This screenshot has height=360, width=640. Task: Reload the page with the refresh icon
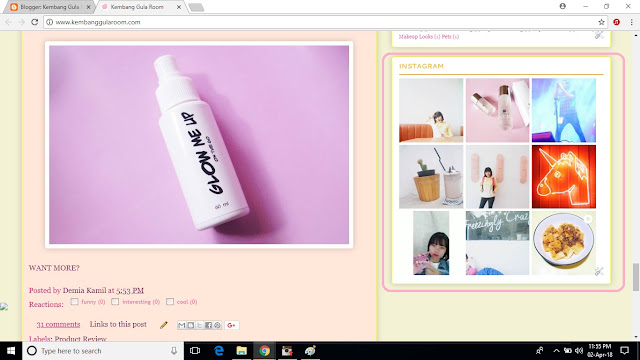[35, 22]
